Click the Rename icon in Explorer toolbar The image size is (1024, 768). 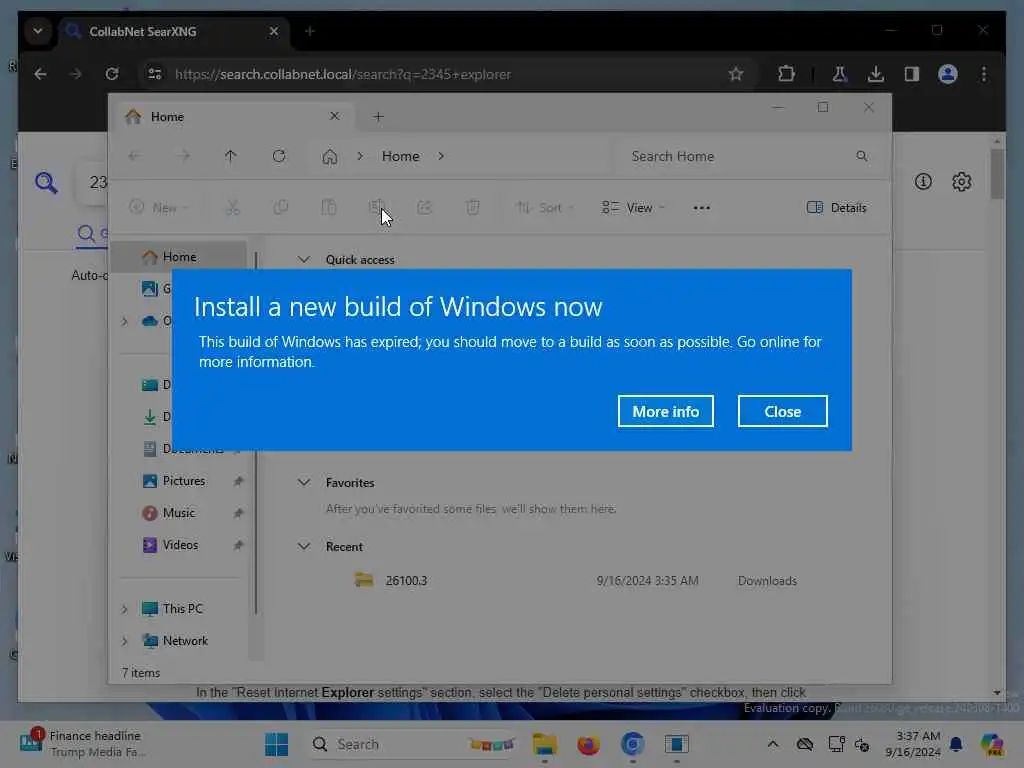pos(376,208)
